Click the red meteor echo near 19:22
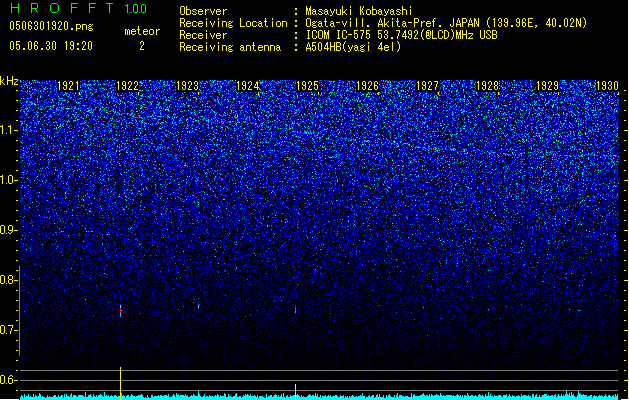The width and height of the screenshot is (629, 400). coord(120,311)
